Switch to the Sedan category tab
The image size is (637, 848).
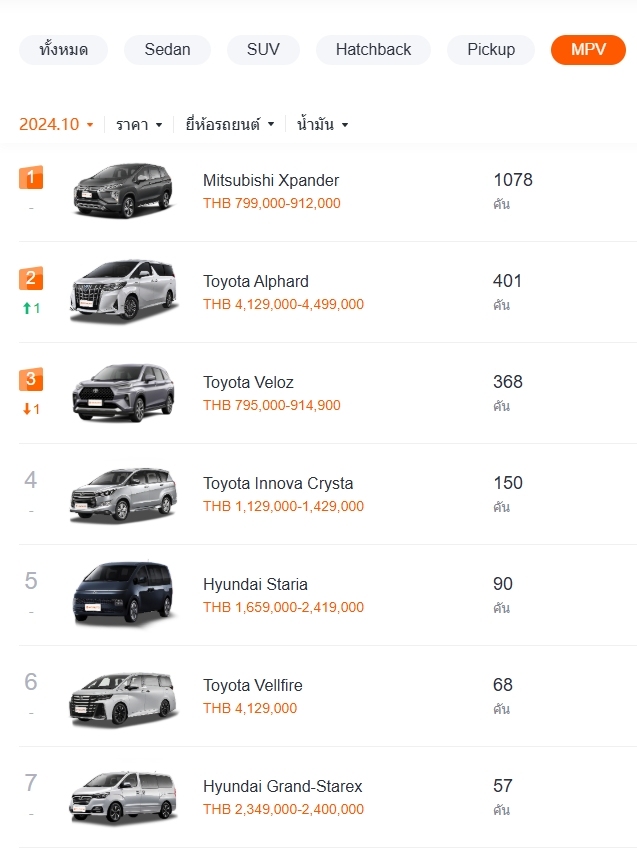(x=167, y=50)
